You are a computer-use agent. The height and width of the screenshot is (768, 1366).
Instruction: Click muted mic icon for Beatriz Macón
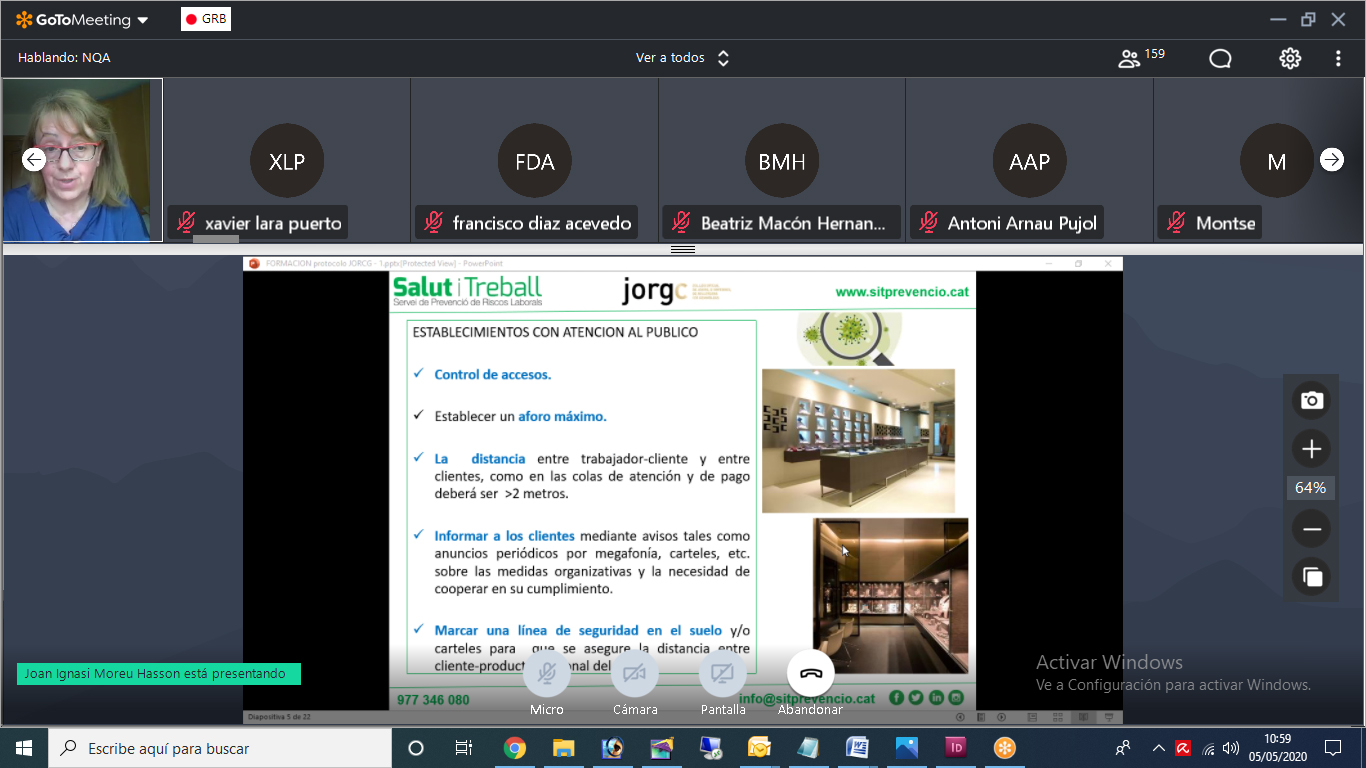tap(682, 222)
